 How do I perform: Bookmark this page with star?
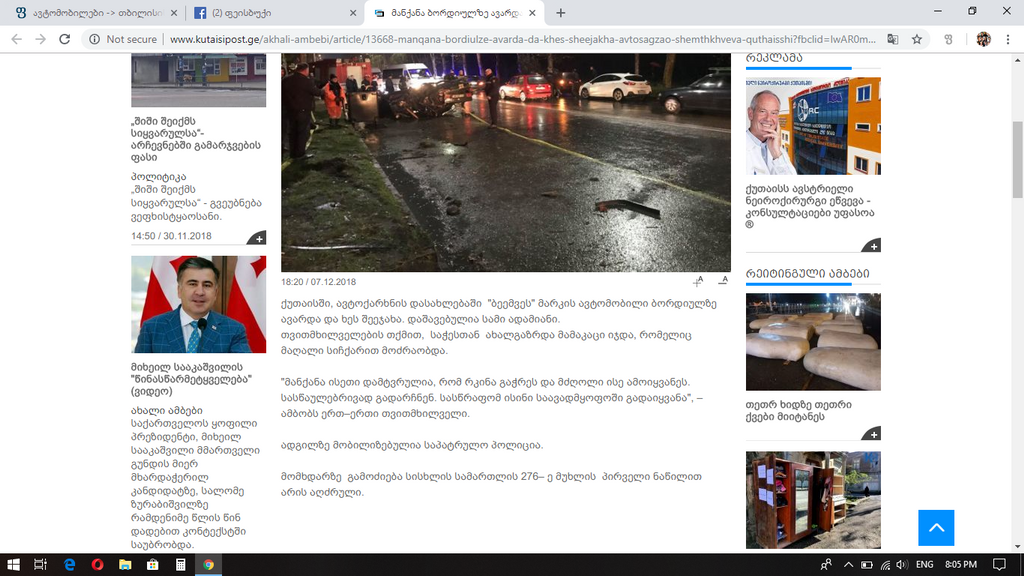917,39
